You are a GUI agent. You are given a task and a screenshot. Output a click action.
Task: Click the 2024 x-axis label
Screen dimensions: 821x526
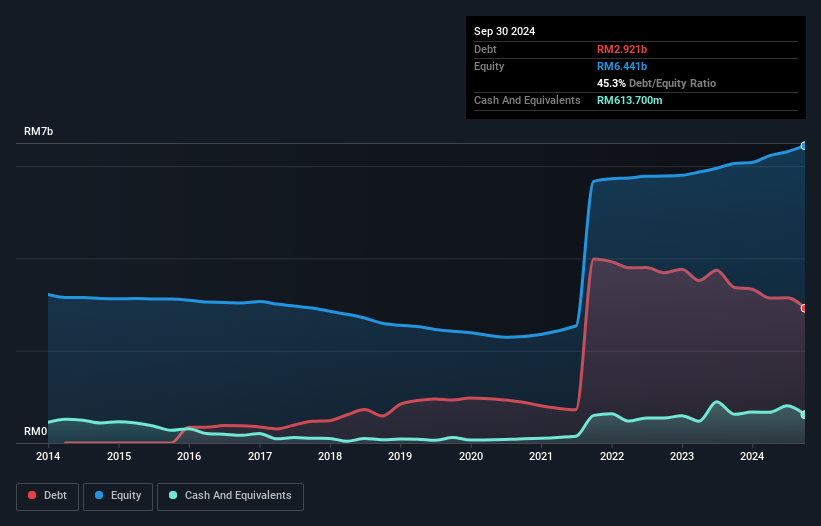coord(752,456)
